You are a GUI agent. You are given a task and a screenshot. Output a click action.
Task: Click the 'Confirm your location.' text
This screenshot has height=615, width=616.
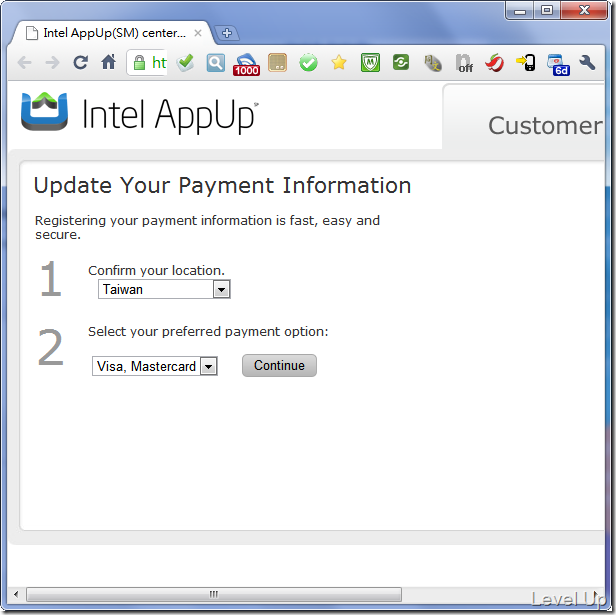156,270
